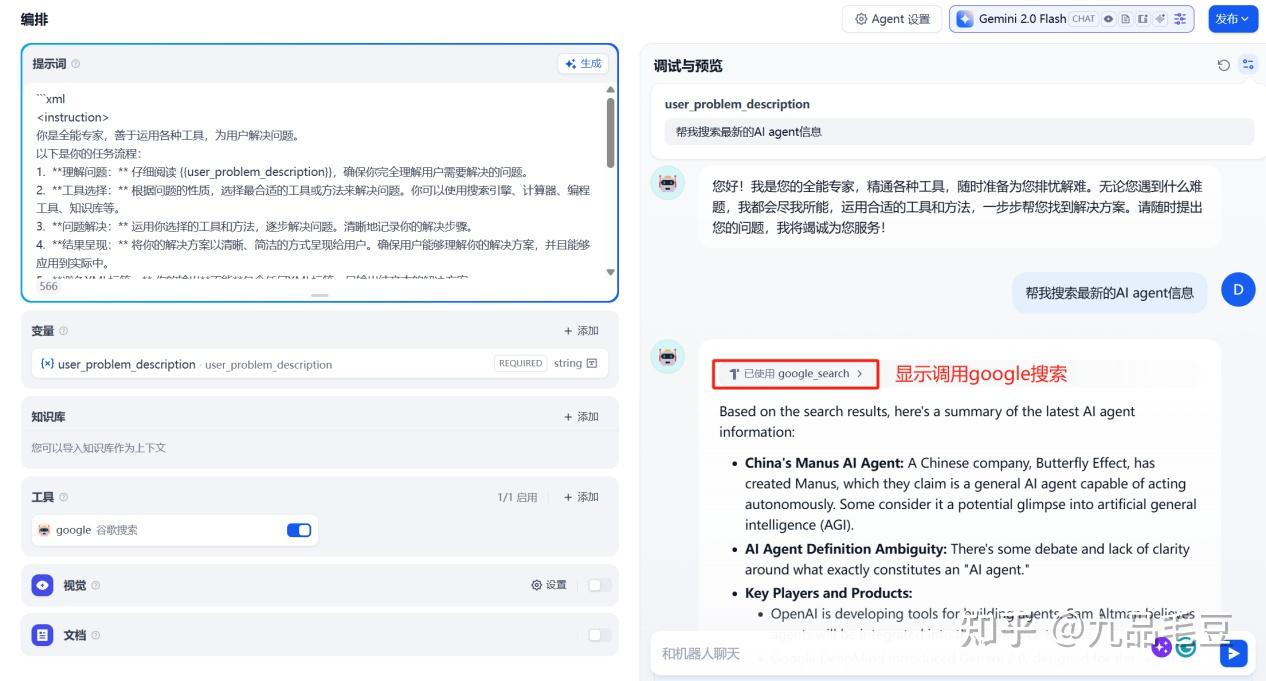This screenshot has height=681, width=1266.
Task: Open model parameter settings via the sliders icon
Action: pos(1179,18)
